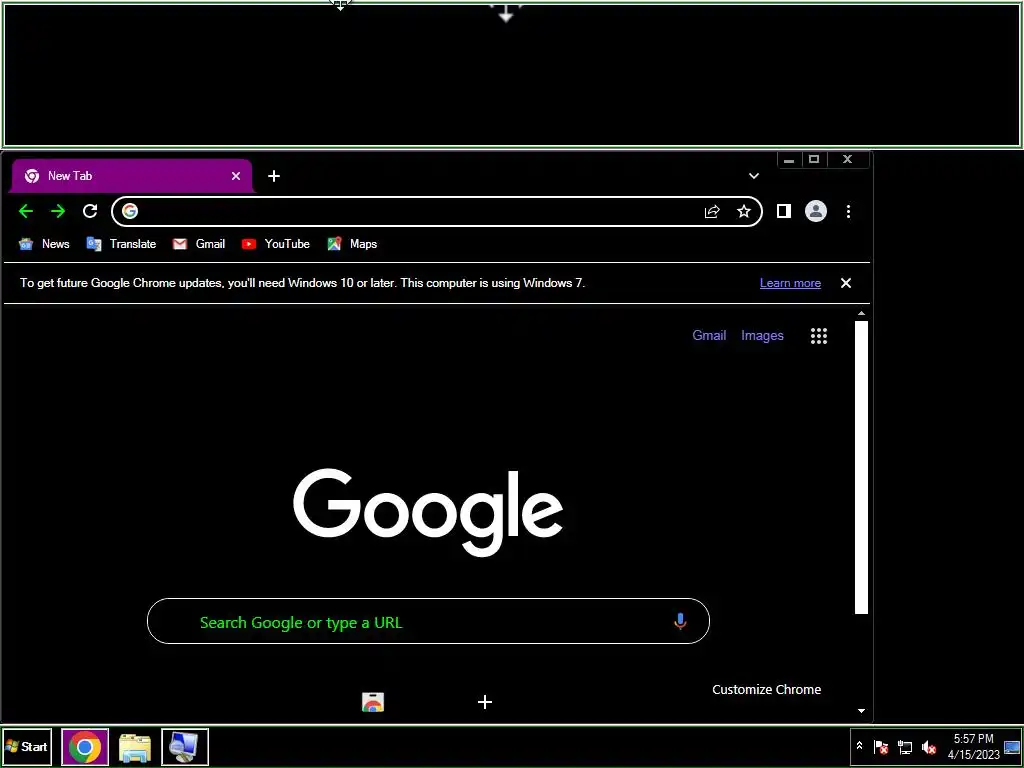
Task: Click the Customize Chrome button
Action: [767, 690]
